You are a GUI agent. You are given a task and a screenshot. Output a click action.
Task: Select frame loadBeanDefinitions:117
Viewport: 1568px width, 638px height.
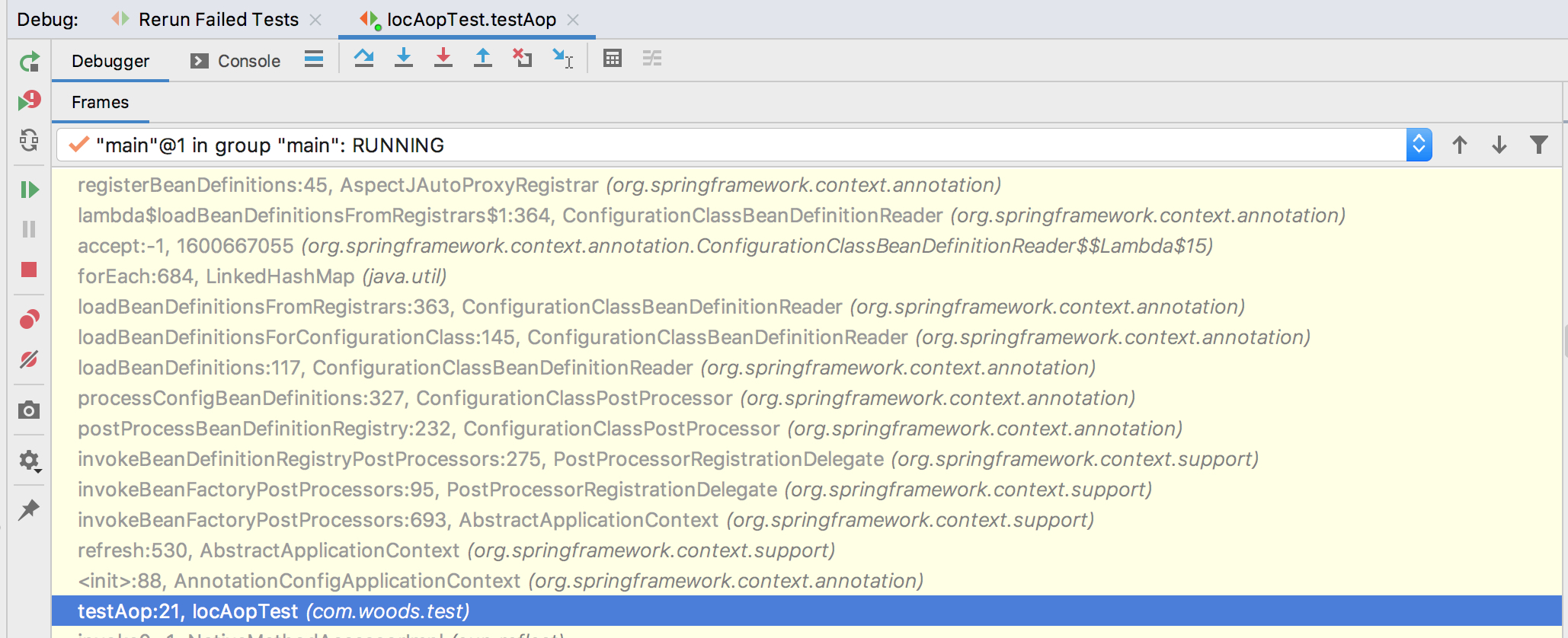[x=806, y=368]
